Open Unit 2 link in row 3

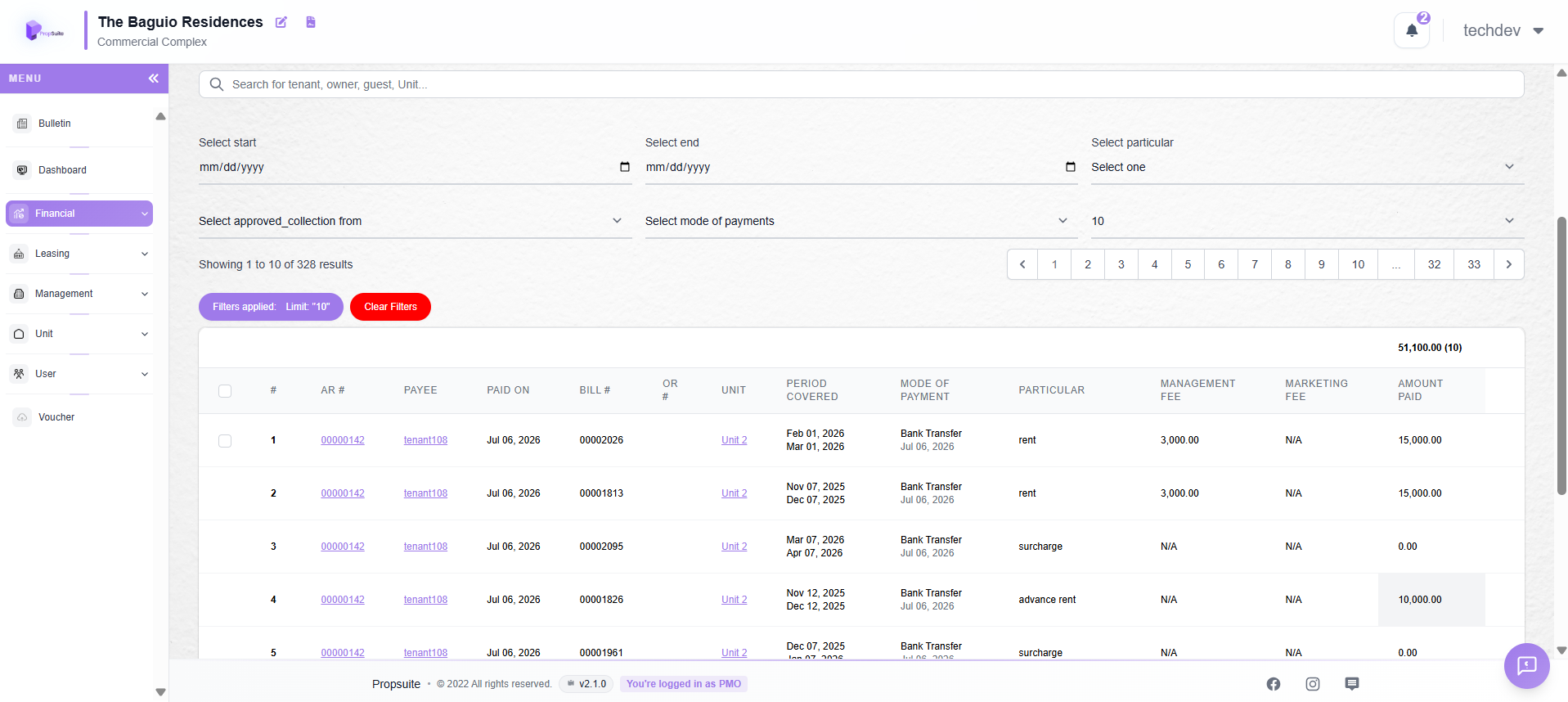[x=734, y=547]
